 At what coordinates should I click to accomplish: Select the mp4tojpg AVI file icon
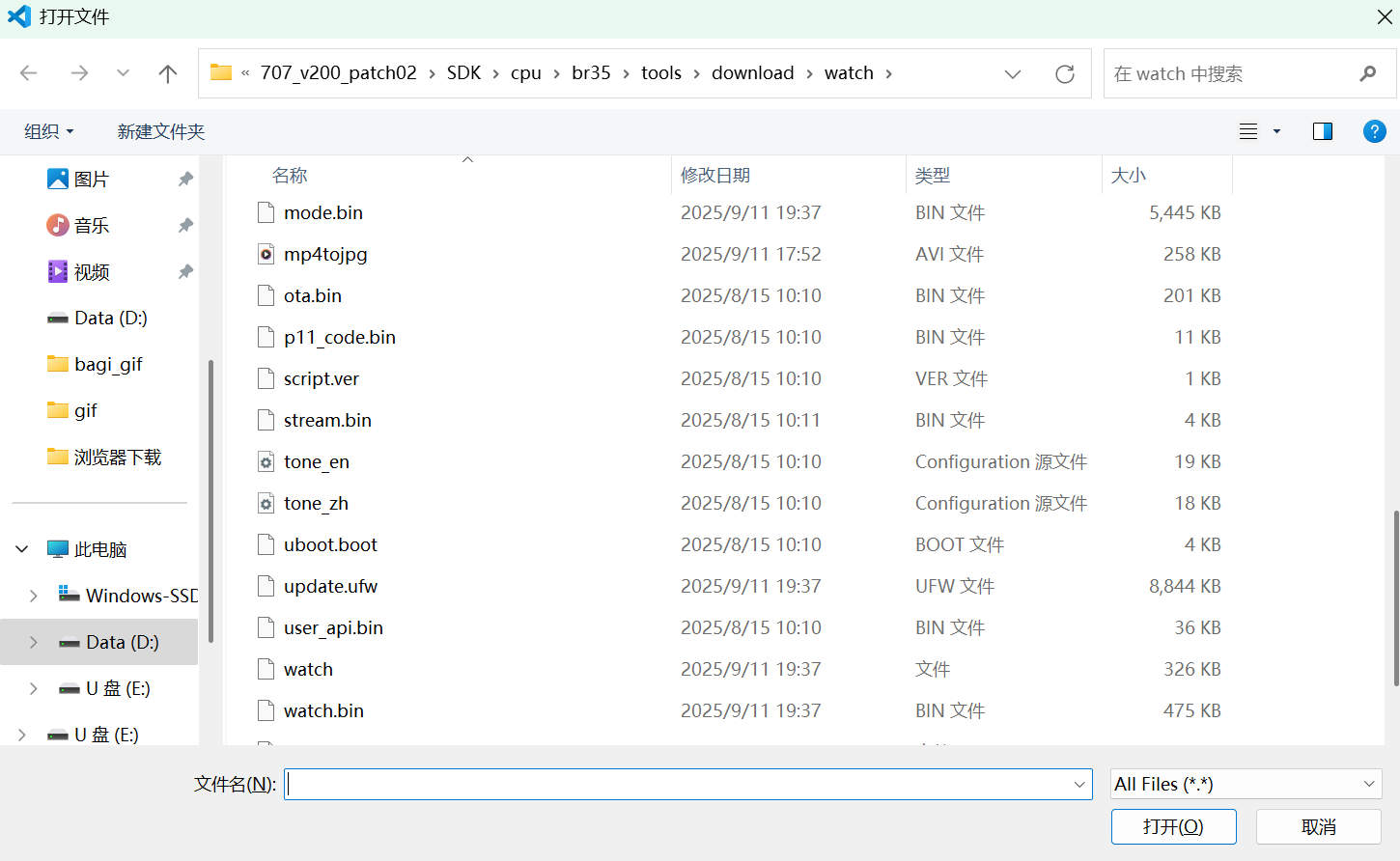click(x=266, y=254)
